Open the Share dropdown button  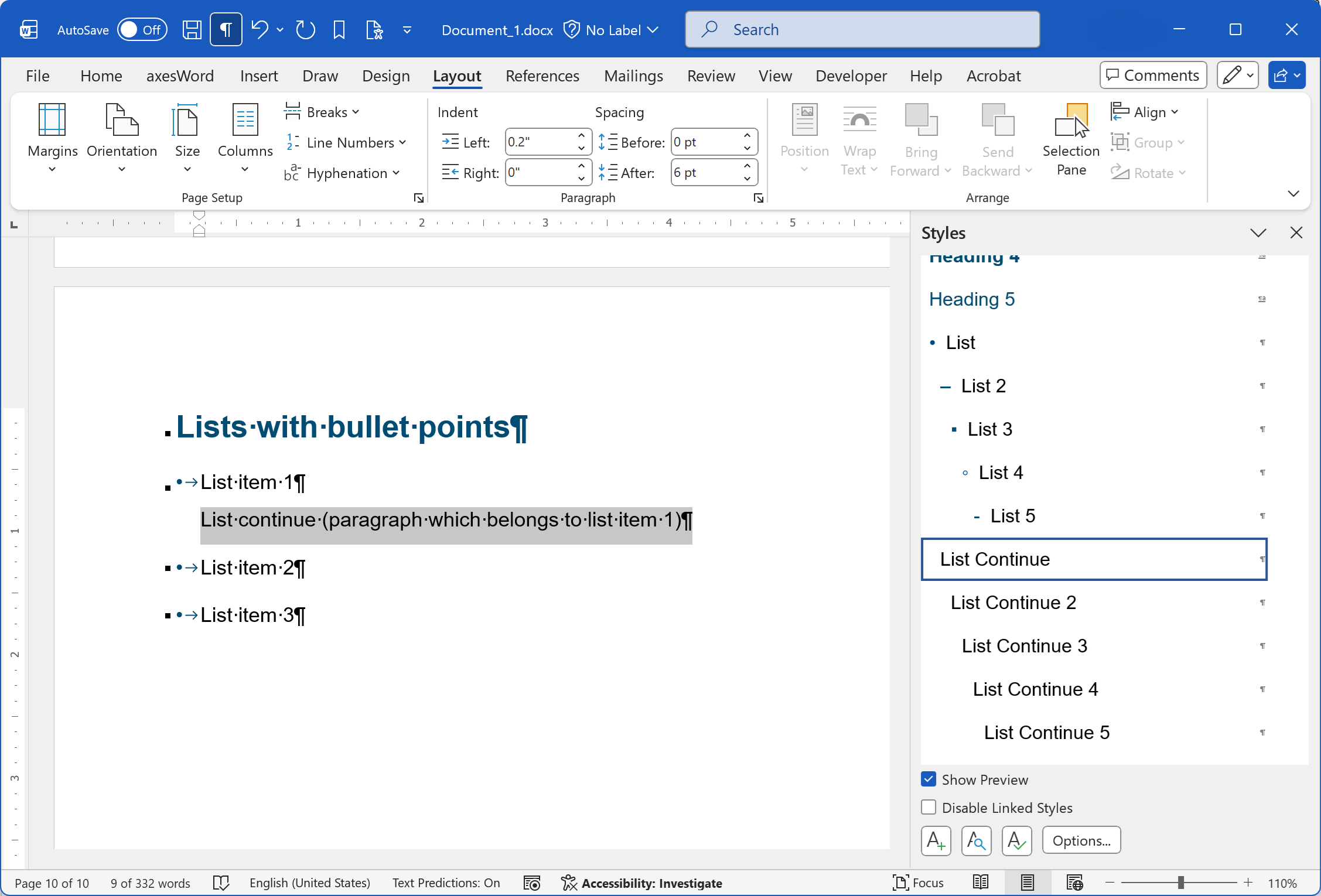tap(1287, 75)
